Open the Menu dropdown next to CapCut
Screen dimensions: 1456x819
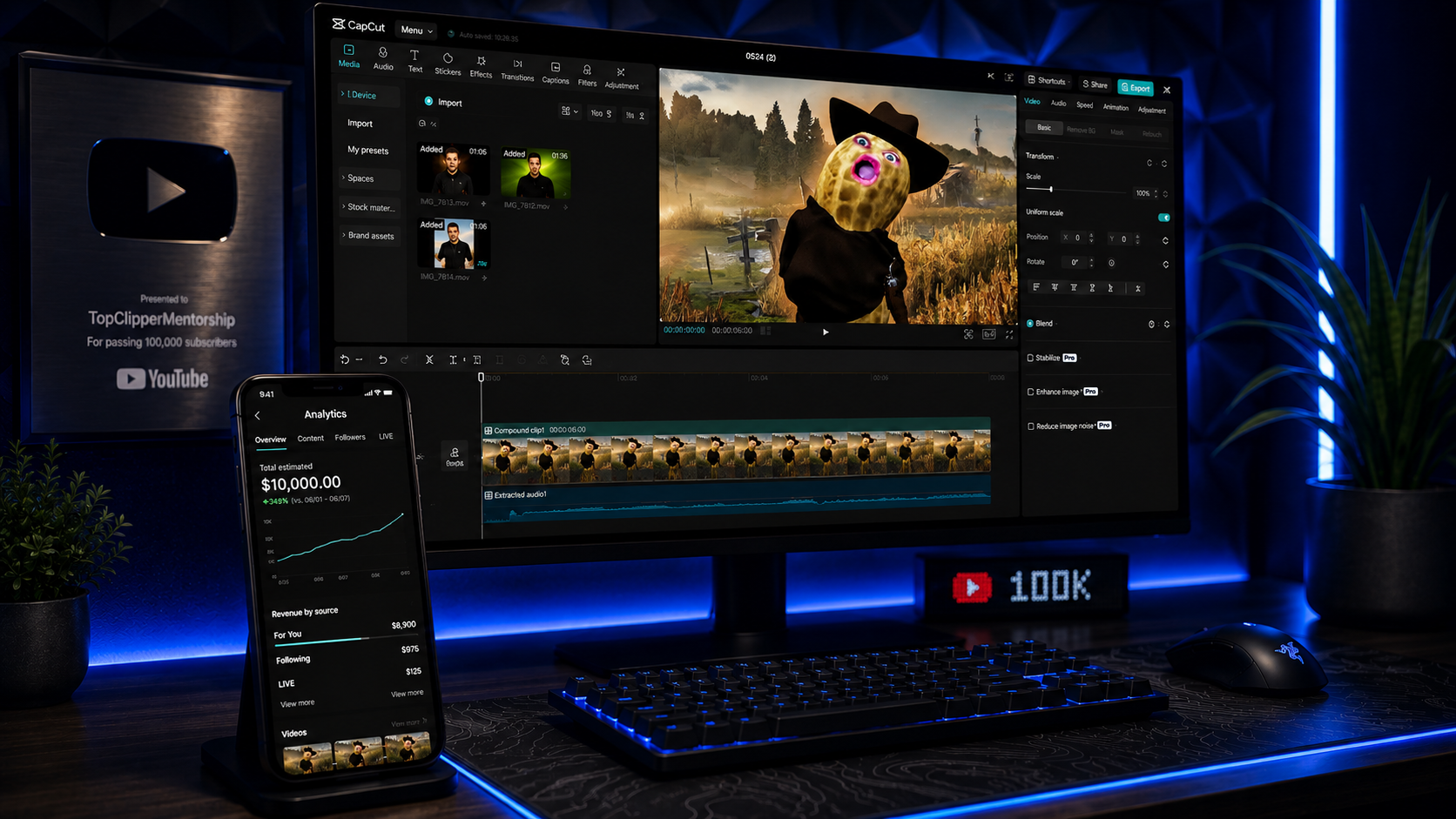pyautogui.click(x=416, y=30)
